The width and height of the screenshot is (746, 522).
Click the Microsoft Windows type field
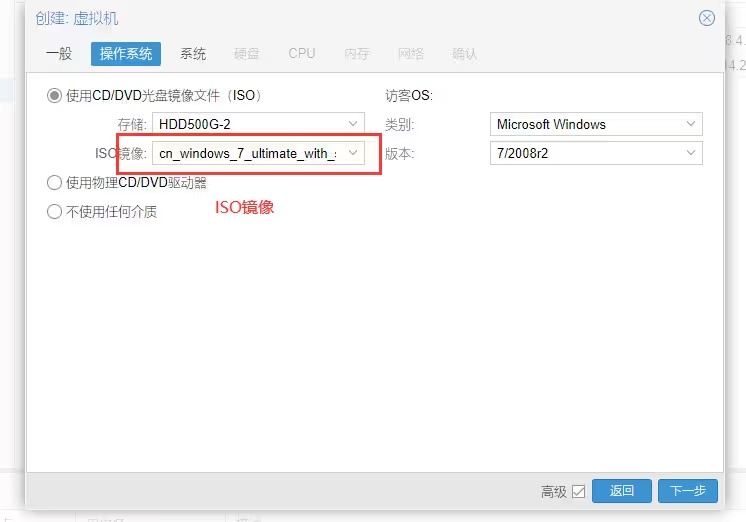(x=596, y=124)
